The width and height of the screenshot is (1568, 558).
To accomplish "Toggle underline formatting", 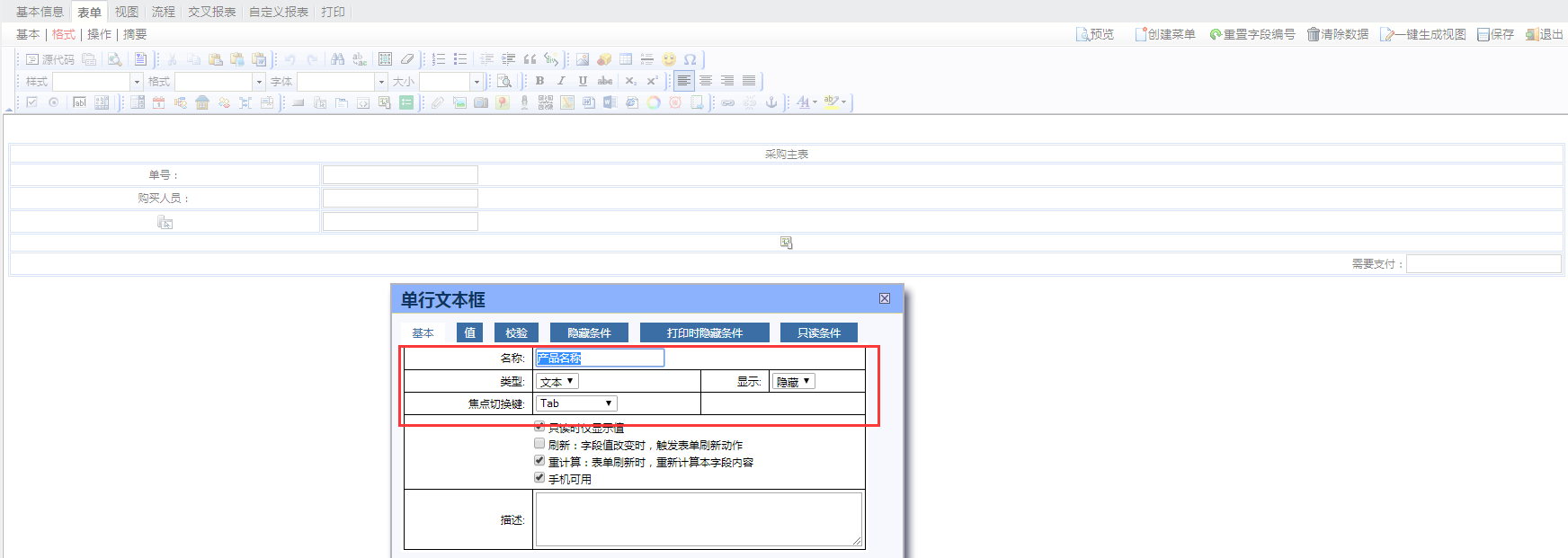I will click(x=583, y=81).
